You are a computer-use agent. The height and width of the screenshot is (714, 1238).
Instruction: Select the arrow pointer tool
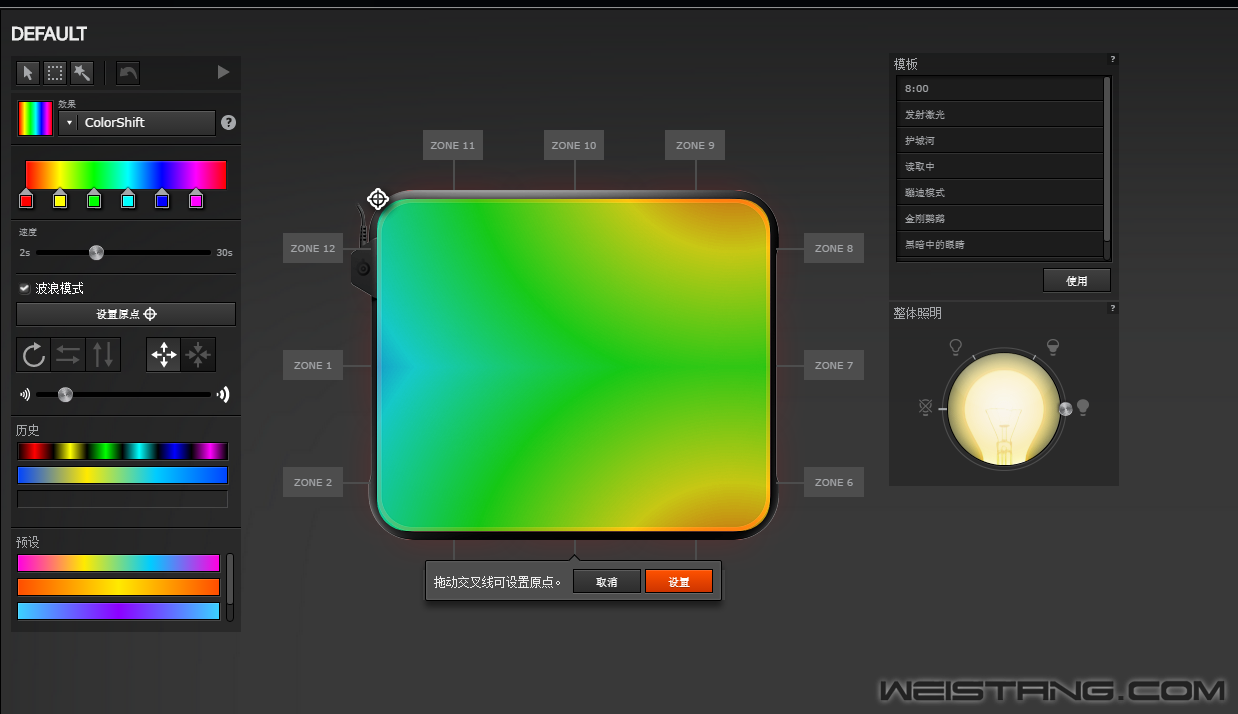(x=28, y=72)
